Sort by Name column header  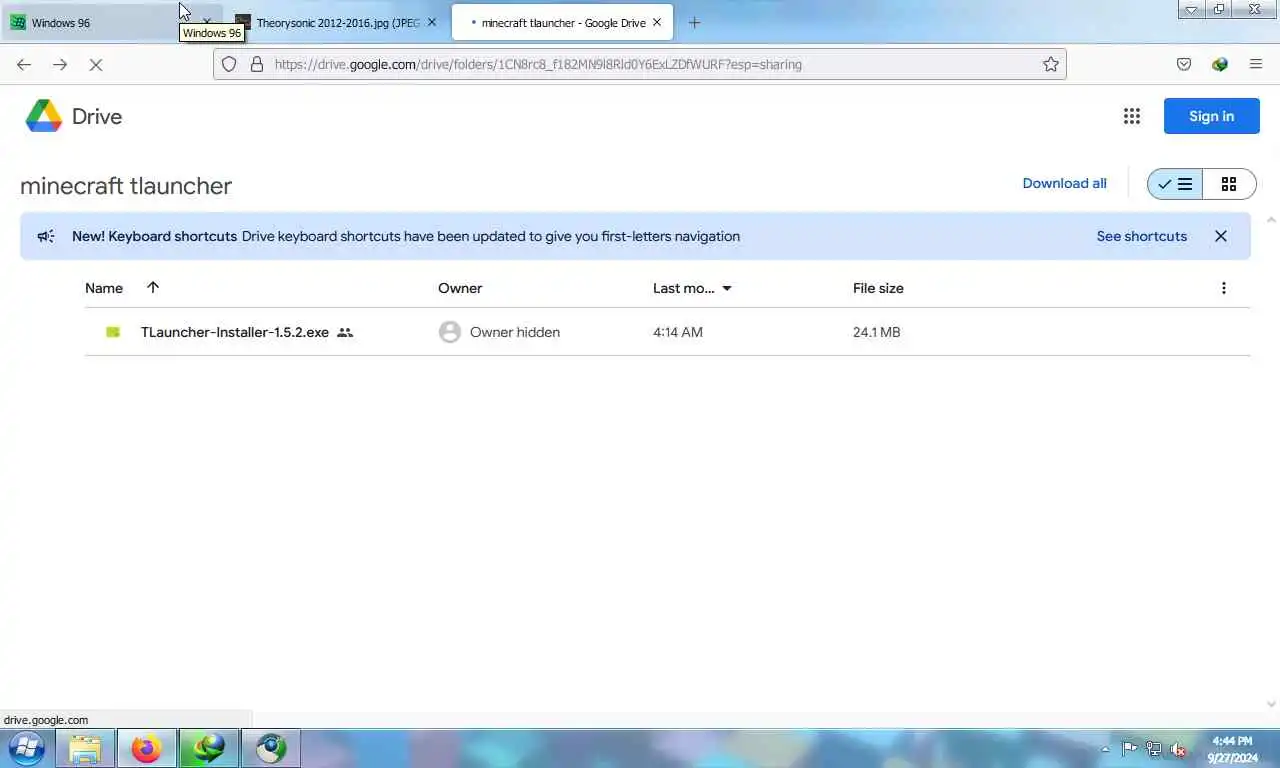point(104,288)
